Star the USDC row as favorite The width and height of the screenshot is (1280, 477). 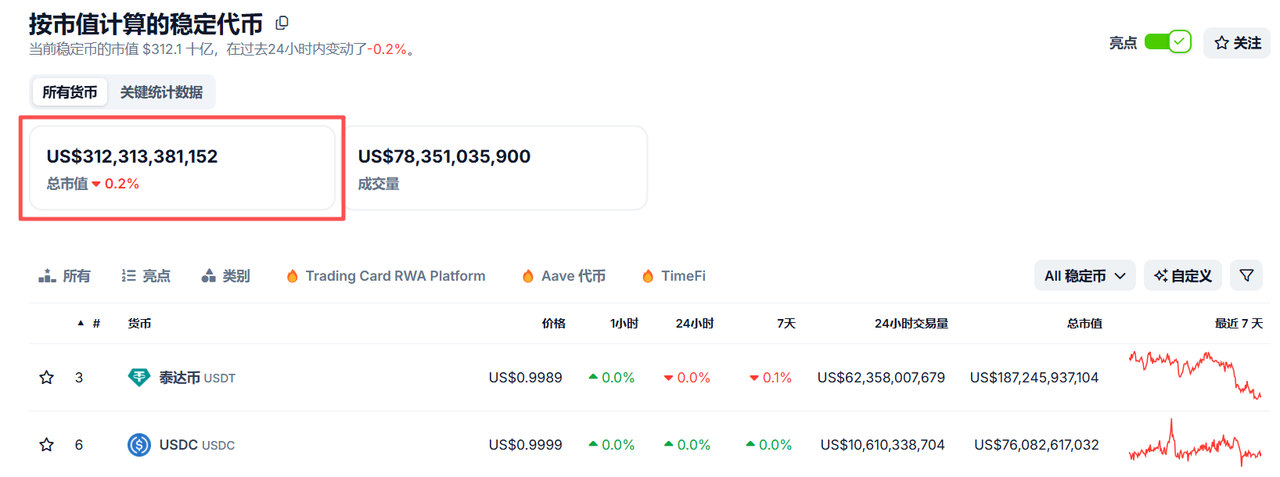coord(46,445)
